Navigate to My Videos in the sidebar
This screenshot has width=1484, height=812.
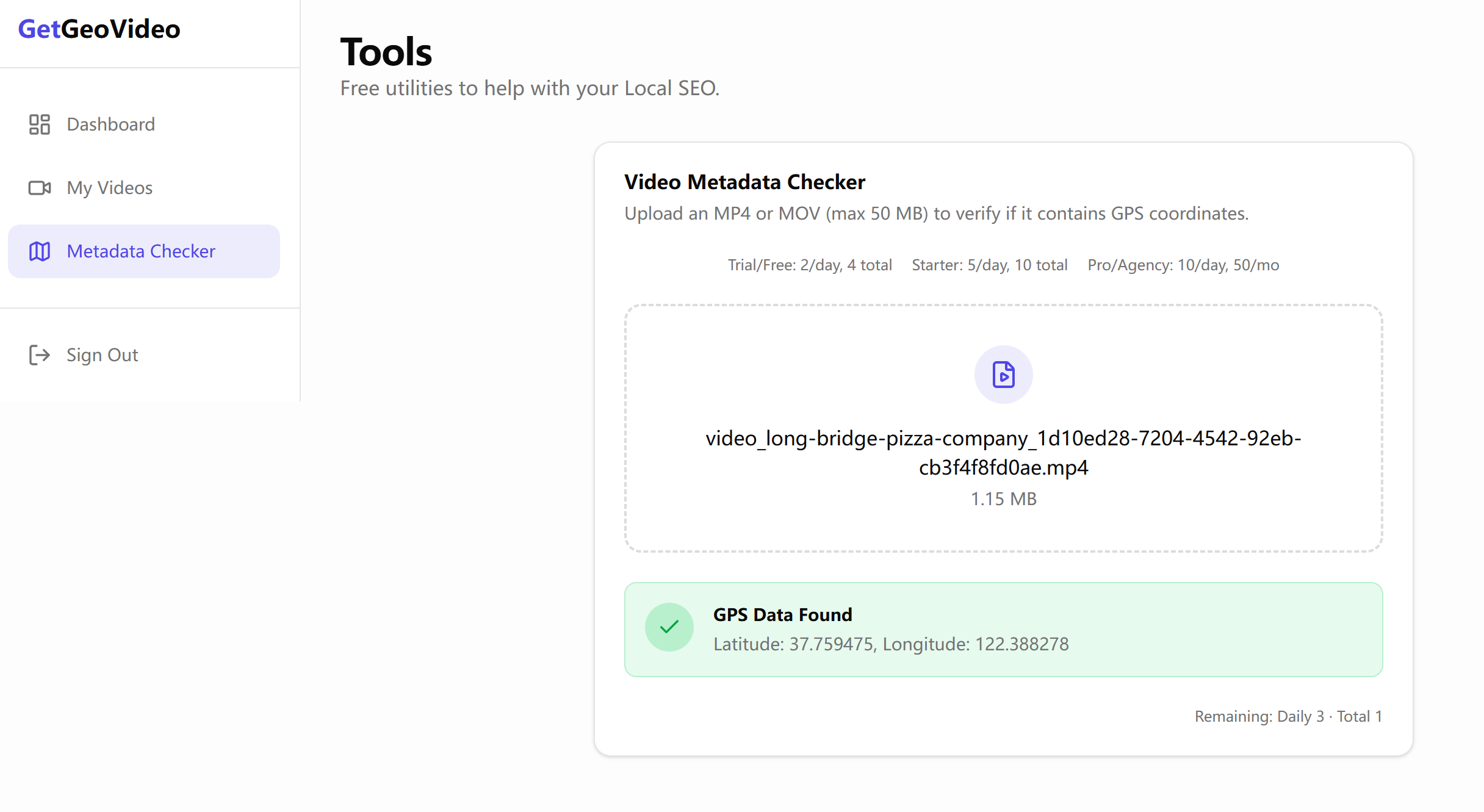coord(109,188)
